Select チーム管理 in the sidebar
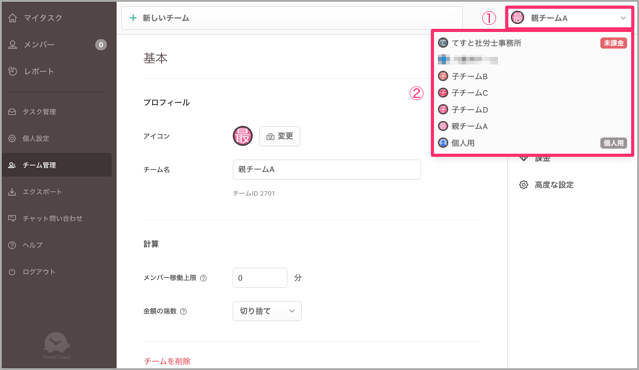This screenshot has height=370, width=639. (x=57, y=165)
